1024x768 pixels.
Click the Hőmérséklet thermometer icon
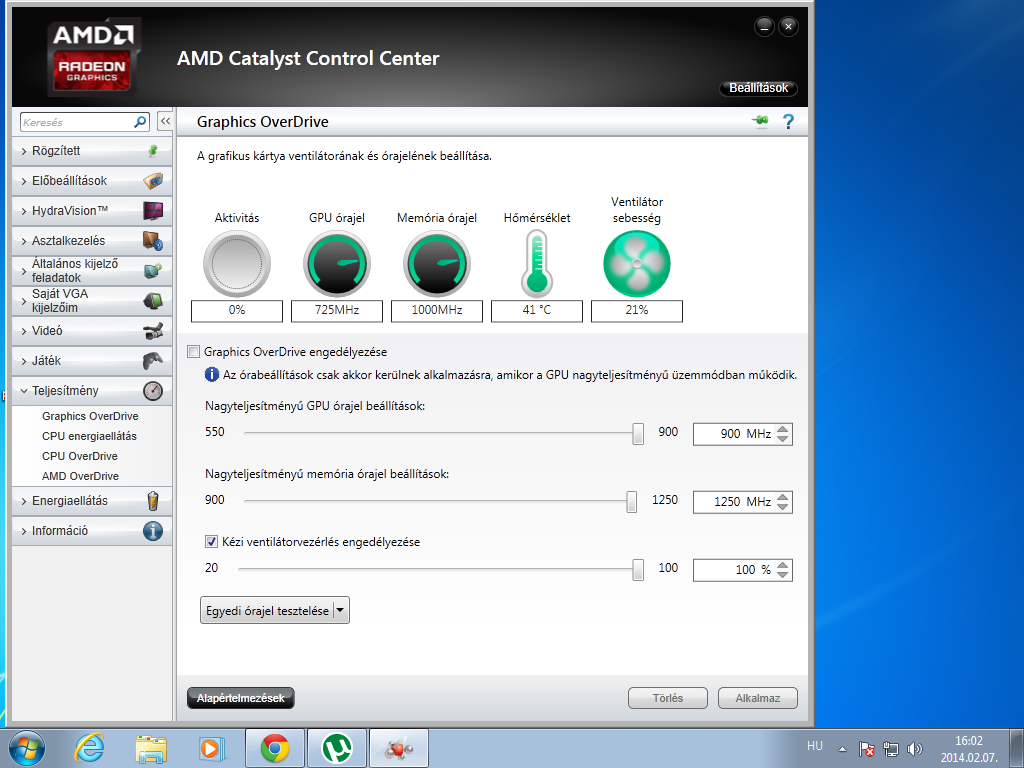click(x=537, y=264)
